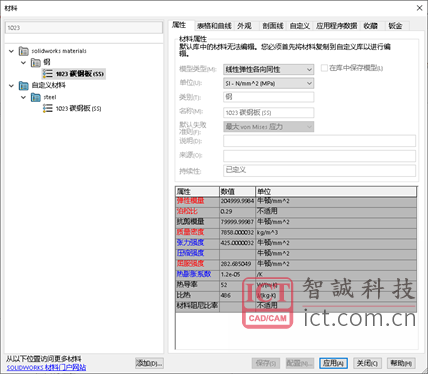Image resolution: width=428 pixels, height=374 pixels.
Task: Select the highlighted 1023 碳钢板 (SS) material icon
Action: [x=48, y=73]
